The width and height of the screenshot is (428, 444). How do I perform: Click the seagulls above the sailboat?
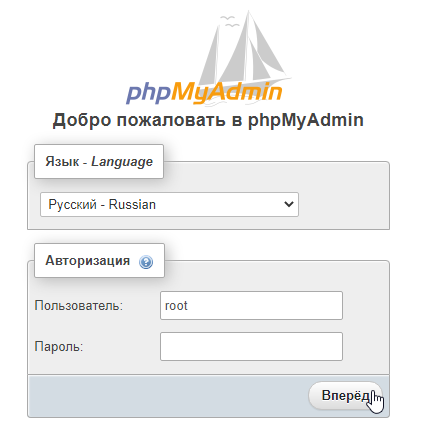pos(230,21)
